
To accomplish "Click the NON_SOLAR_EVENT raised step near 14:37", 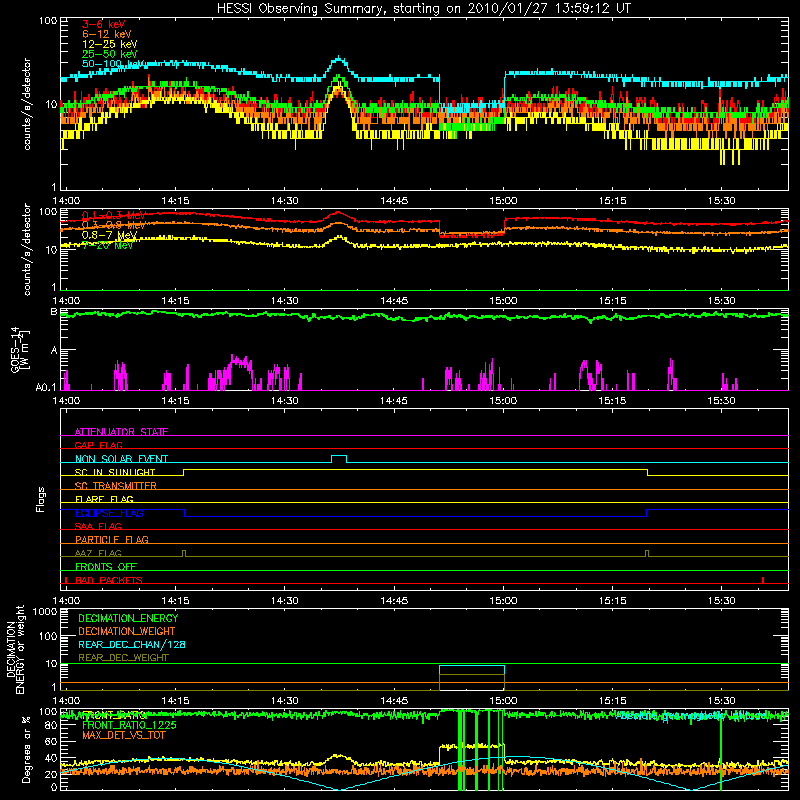I will pyautogui.click(x=339, y=458).
